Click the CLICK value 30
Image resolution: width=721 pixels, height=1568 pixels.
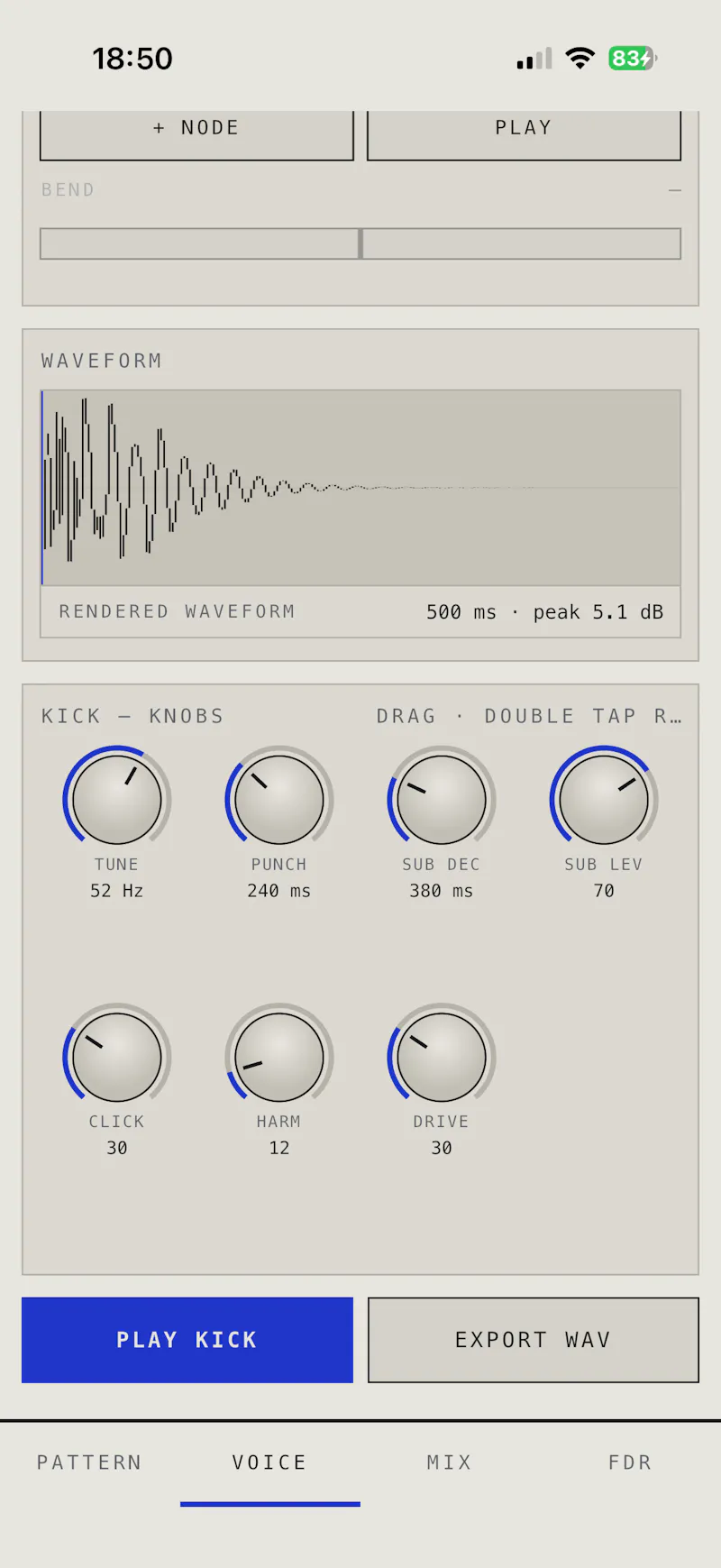pos(117,1148)
